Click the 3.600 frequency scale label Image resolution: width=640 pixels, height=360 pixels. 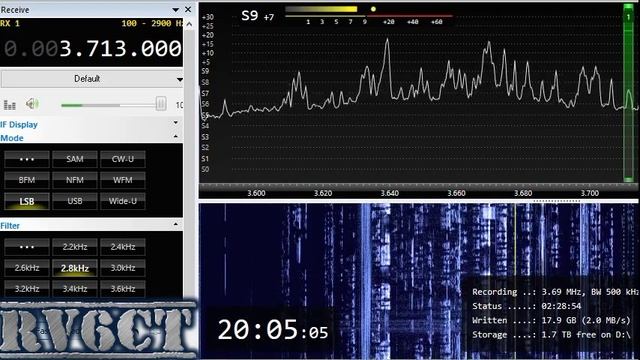tap(256, 193)
